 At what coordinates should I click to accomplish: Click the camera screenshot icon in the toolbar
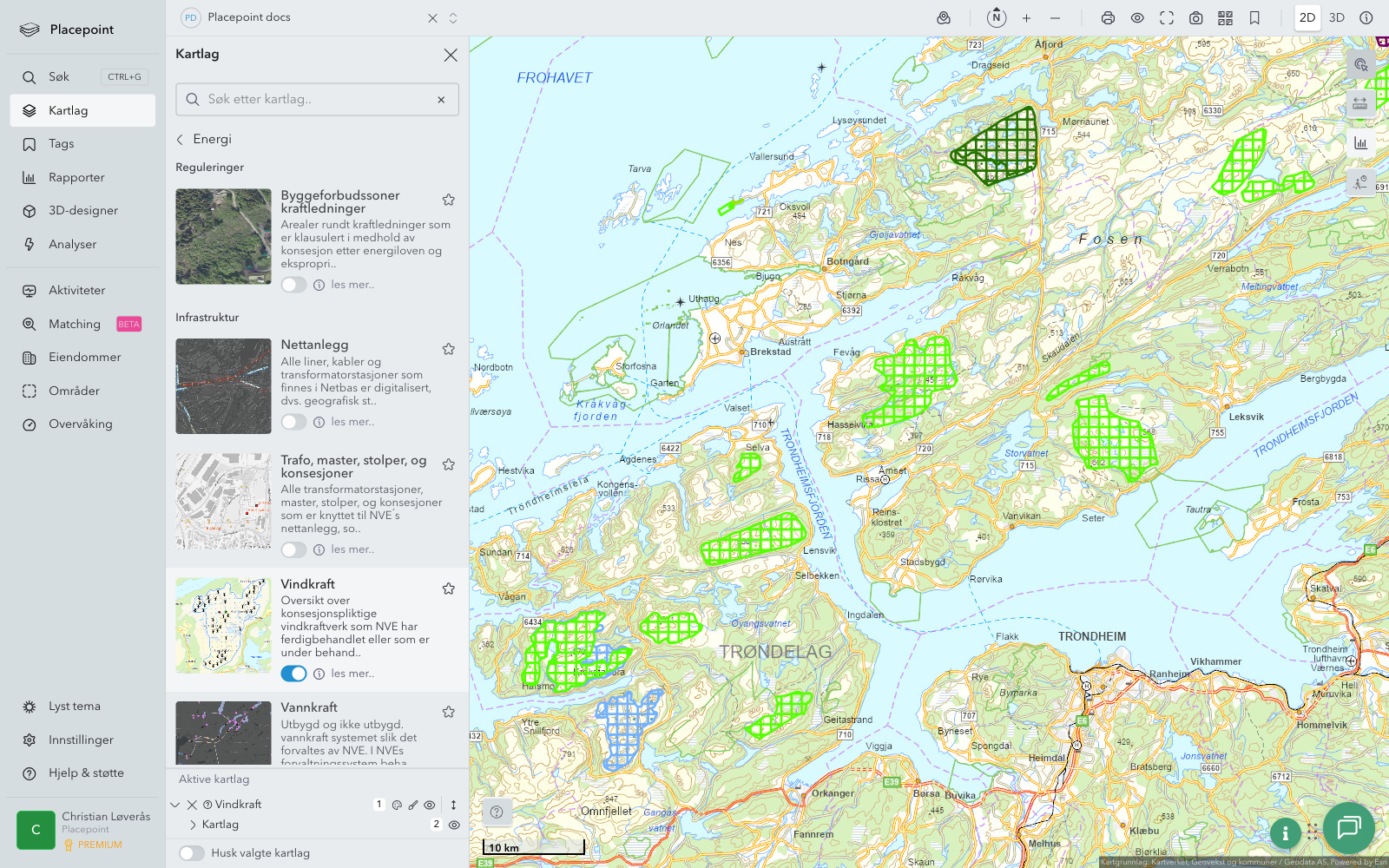coord(1195,17)
